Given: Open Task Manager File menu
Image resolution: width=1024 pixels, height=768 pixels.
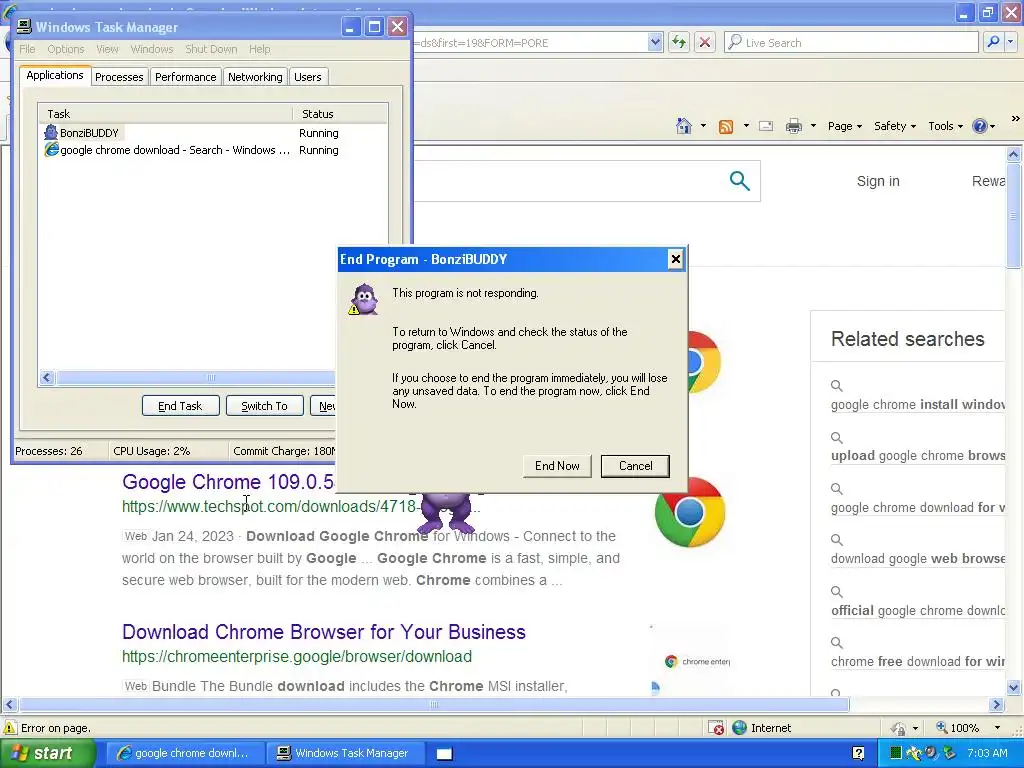Looking at the screenshot, I should pos(27,49).
